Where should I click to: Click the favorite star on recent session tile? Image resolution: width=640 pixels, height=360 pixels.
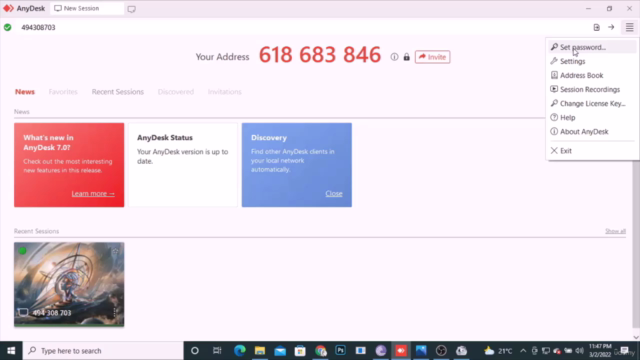pyautogui.click(x=115, y=251)
